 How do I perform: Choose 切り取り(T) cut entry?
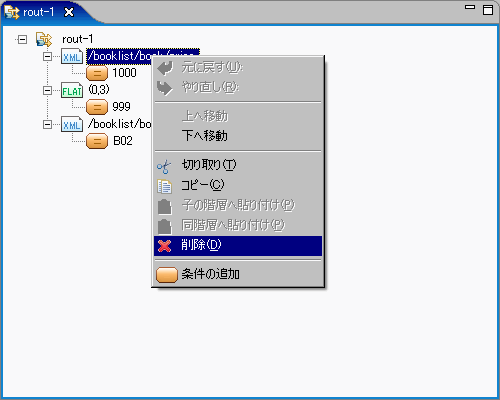(x=238, y=165)
